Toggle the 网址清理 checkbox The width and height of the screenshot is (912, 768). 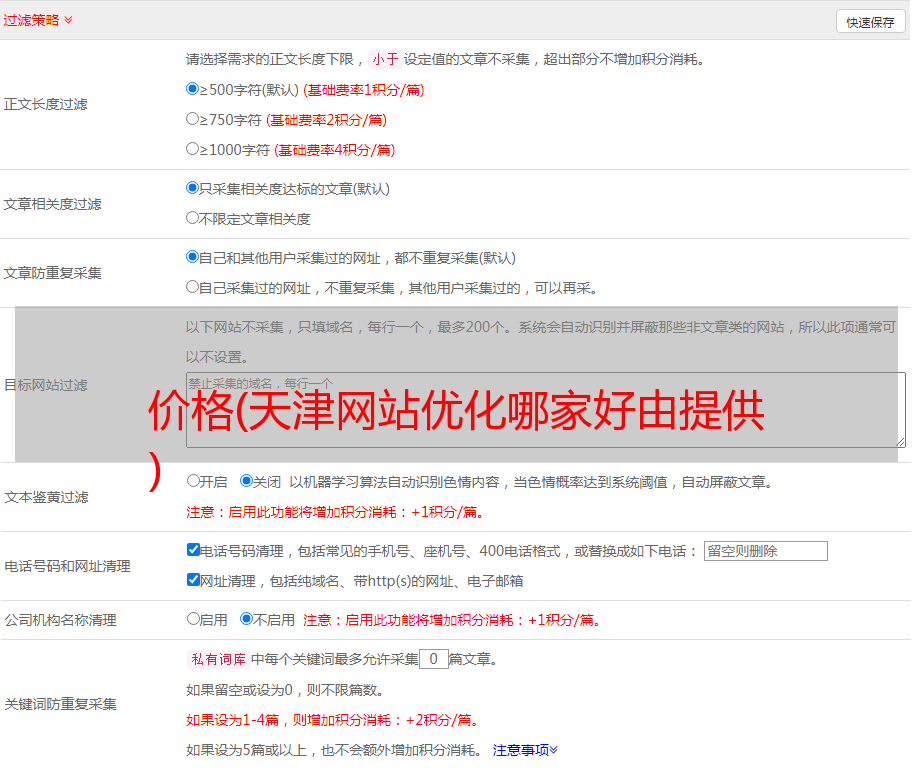[x=193, y=580]
